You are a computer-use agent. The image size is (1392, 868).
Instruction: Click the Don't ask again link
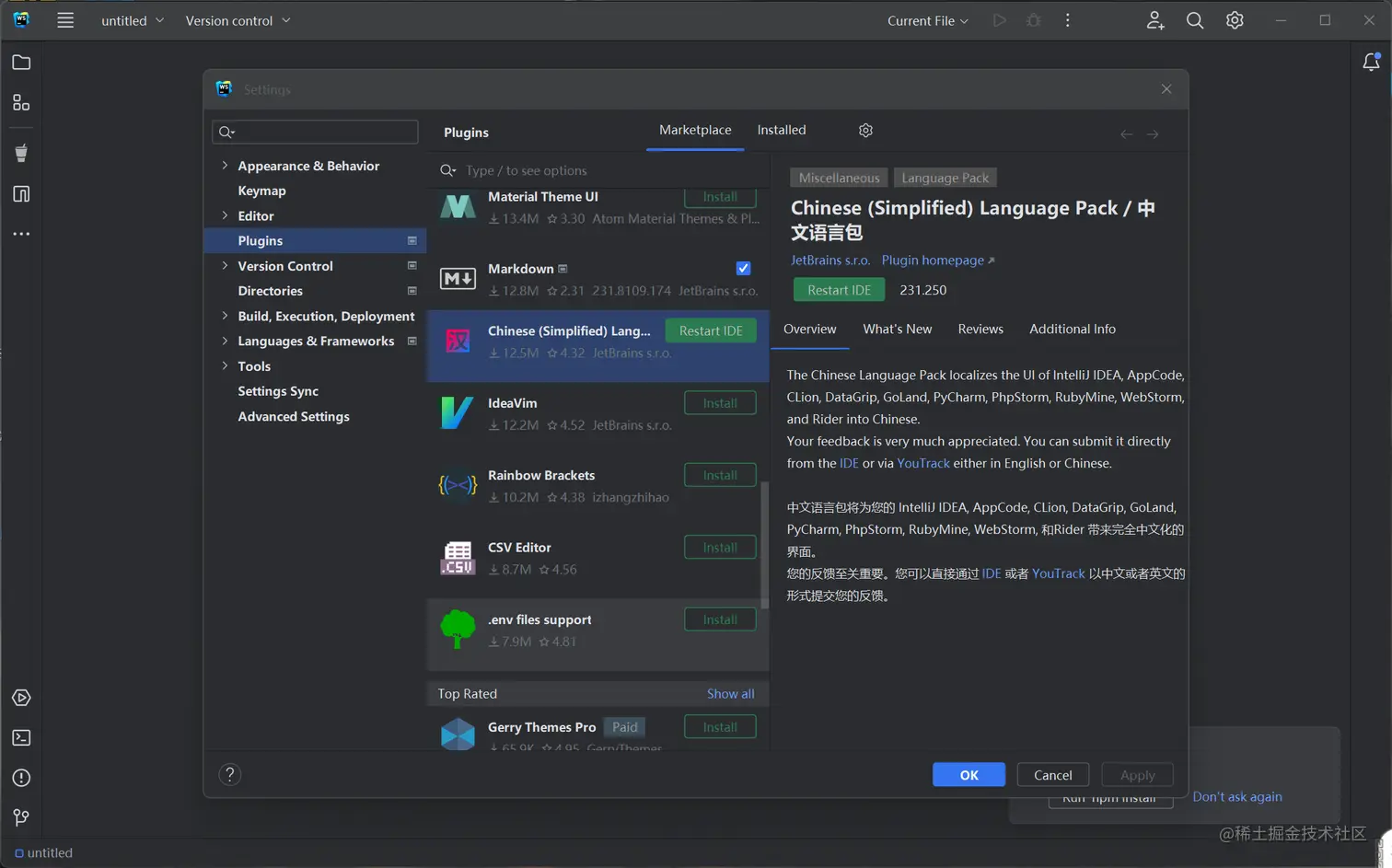[1237, 797]
